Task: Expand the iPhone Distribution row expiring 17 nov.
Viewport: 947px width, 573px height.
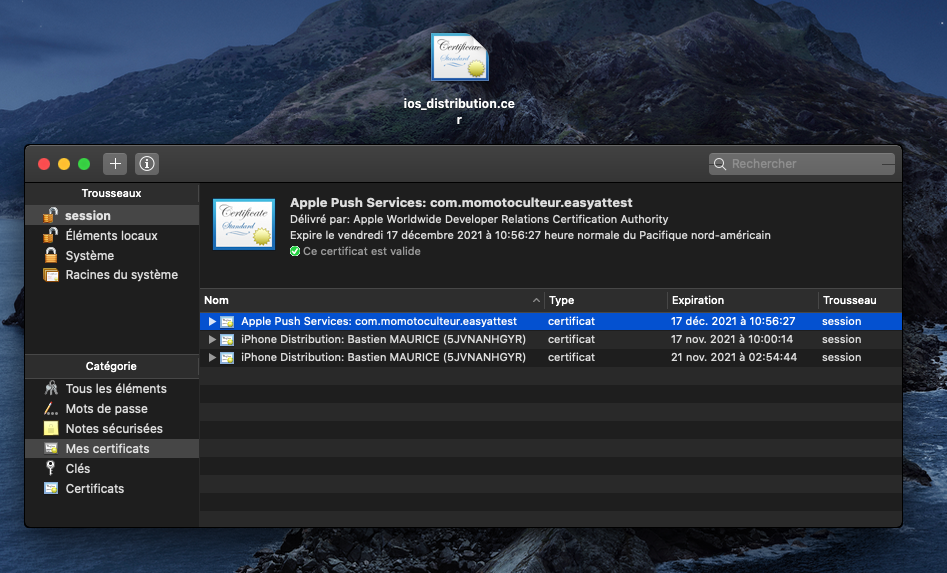Action: [212, 339]
